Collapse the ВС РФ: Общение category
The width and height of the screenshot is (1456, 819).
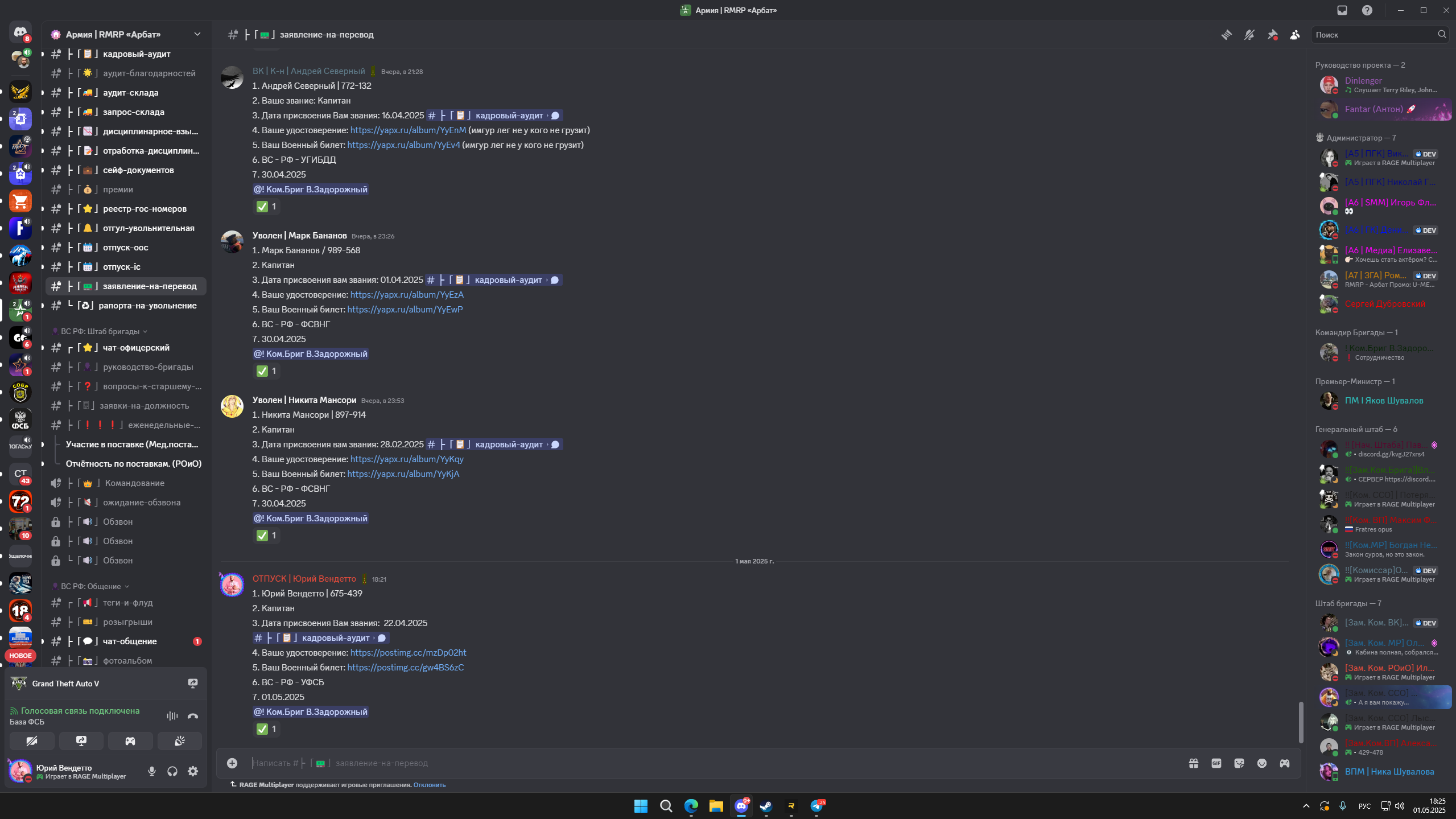tap(92, 586)
